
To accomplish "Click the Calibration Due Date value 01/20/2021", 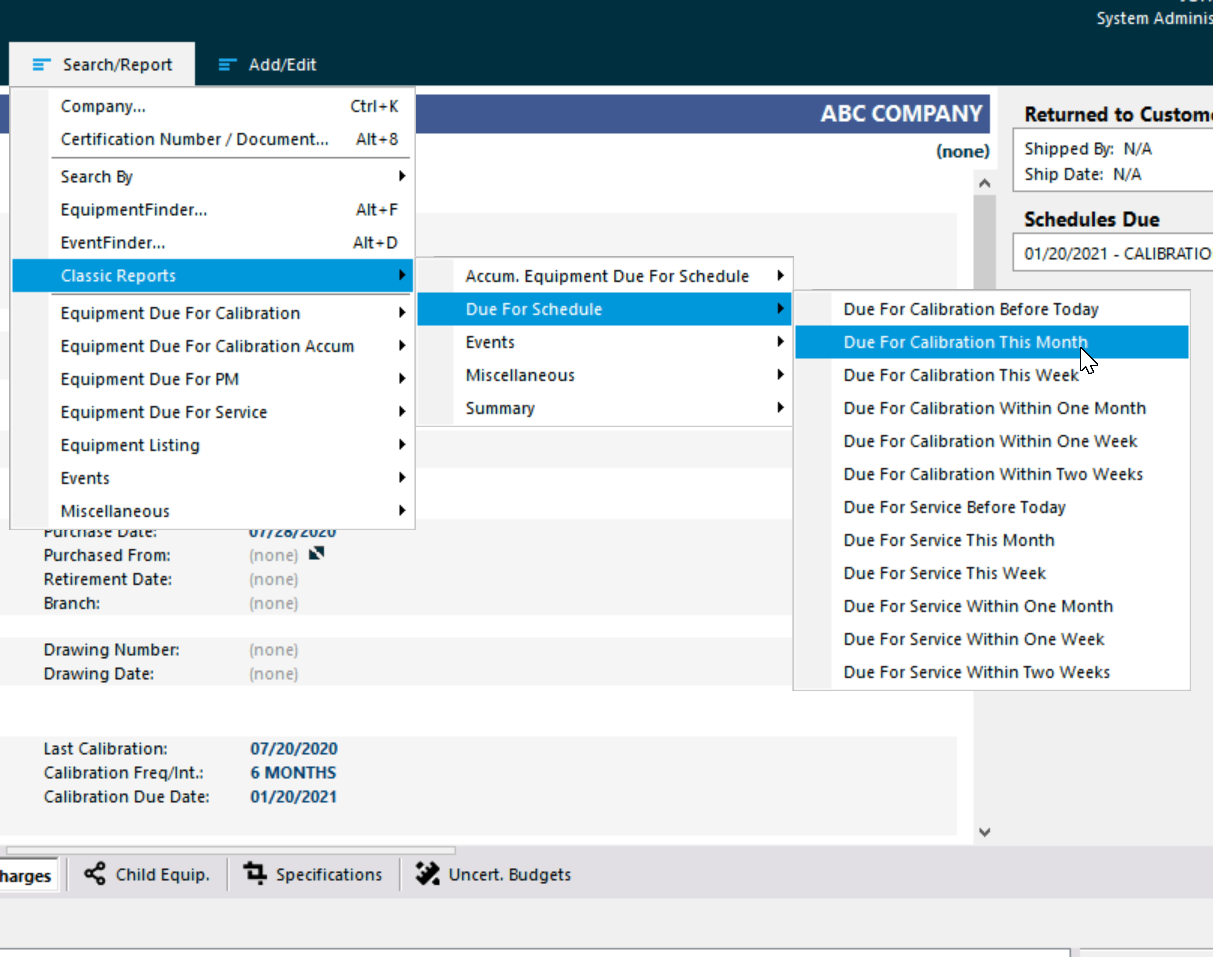I will coord(293,797).
